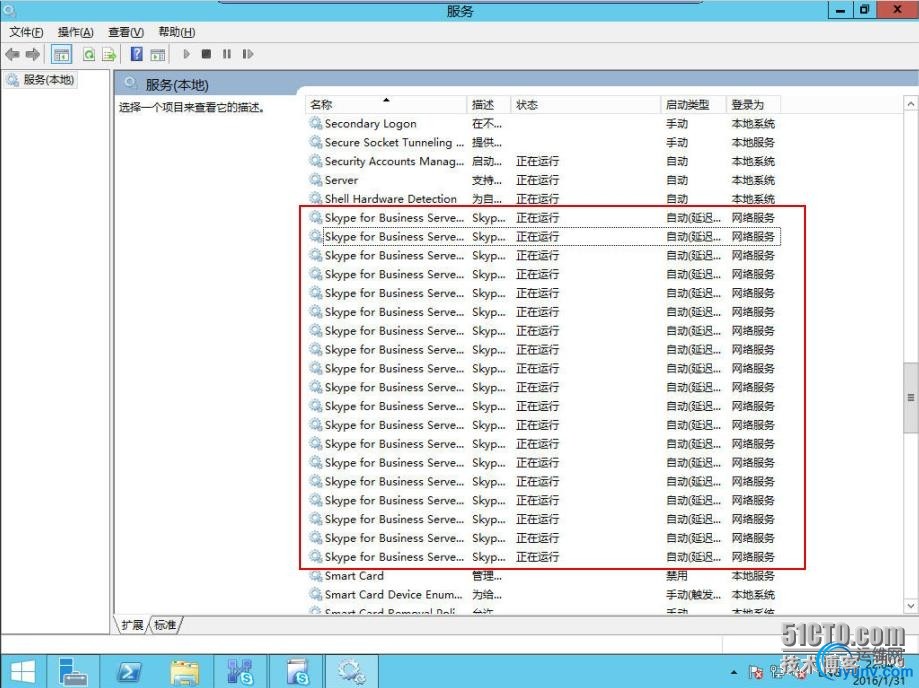
Task: Sort by the 登录为 column header
Action: (754, 105)
